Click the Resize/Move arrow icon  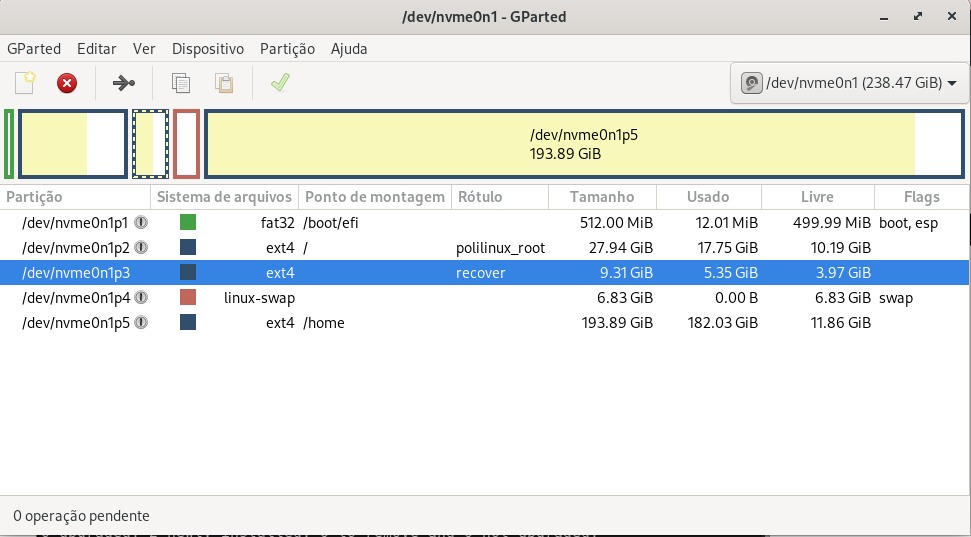pyautogui.click(x=123, y=82)
